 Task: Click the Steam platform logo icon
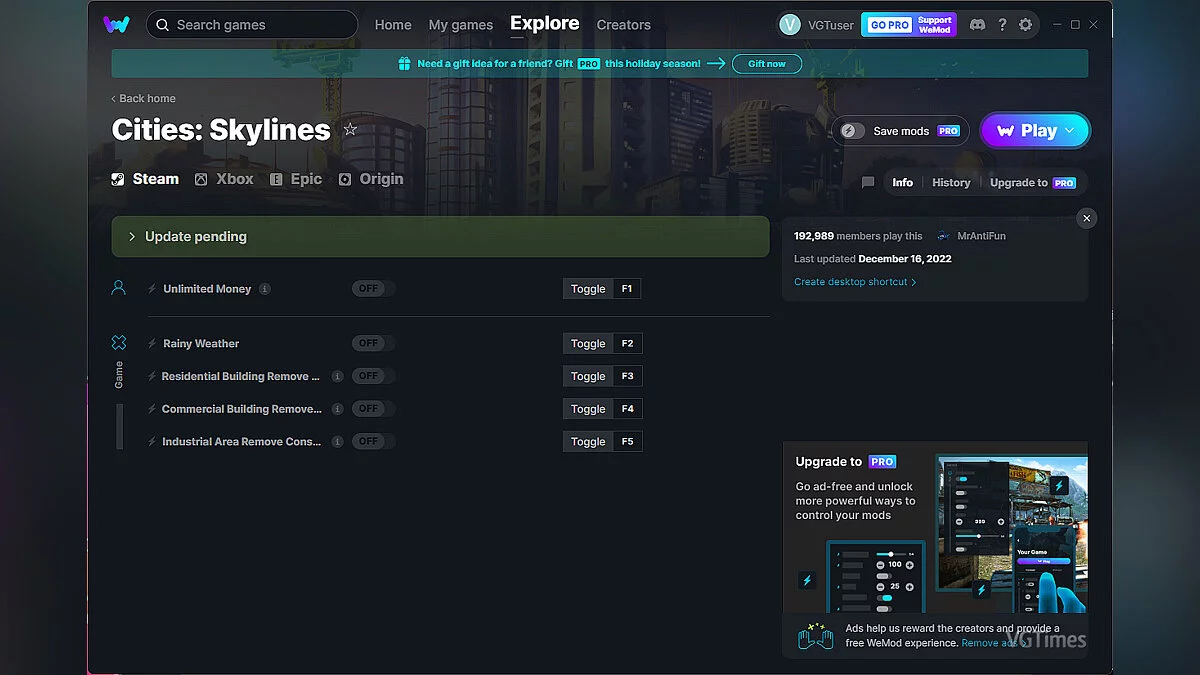pyautogui.click(x=118, y=180)
